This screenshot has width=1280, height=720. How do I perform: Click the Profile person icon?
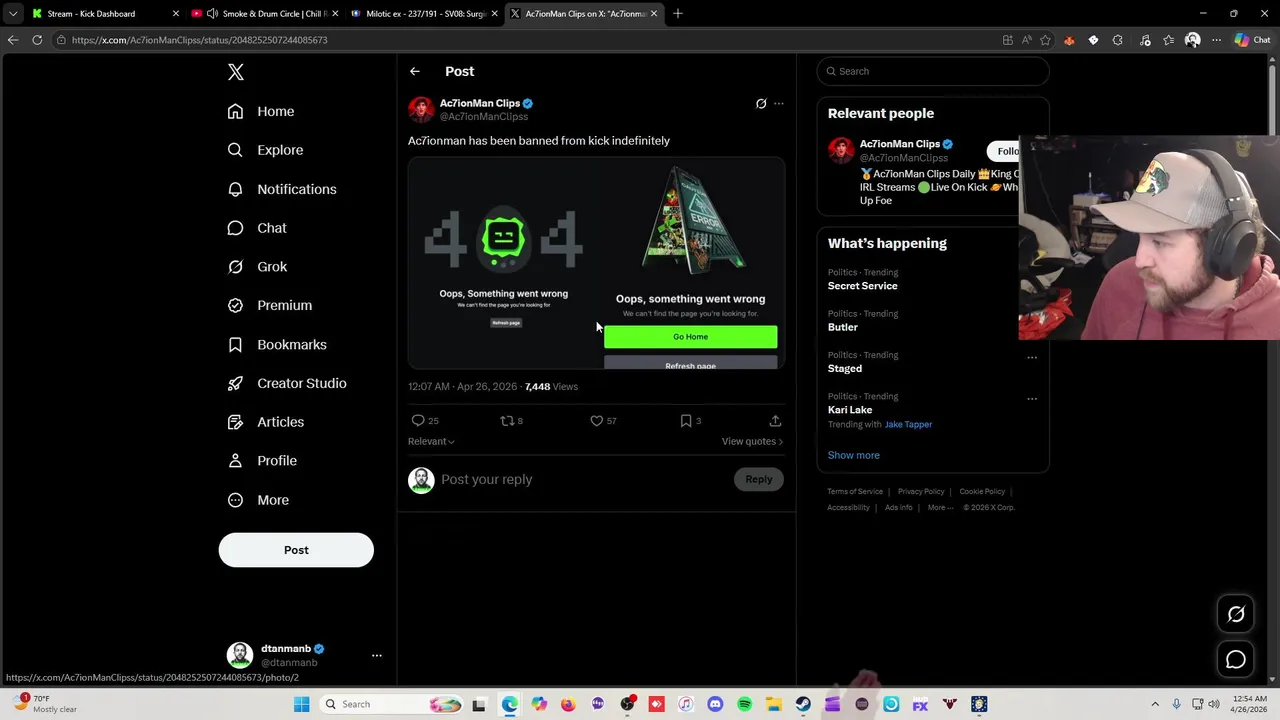tap(235, 461)
